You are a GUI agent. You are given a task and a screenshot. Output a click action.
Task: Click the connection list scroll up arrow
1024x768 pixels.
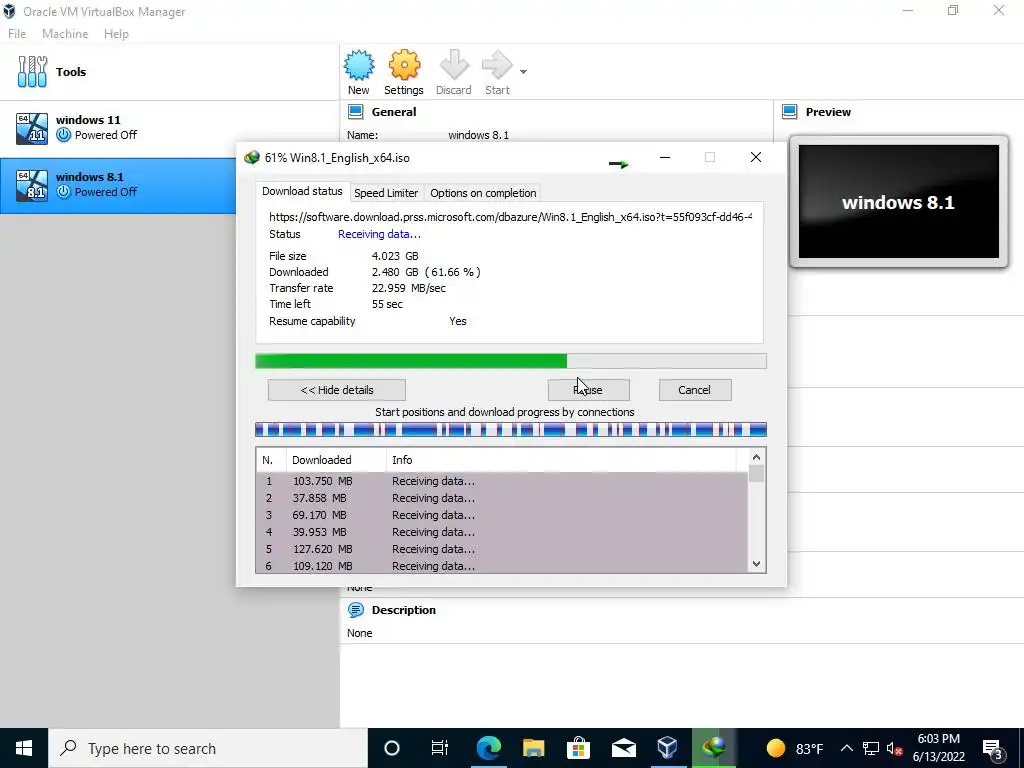click(x=756, y=457)
